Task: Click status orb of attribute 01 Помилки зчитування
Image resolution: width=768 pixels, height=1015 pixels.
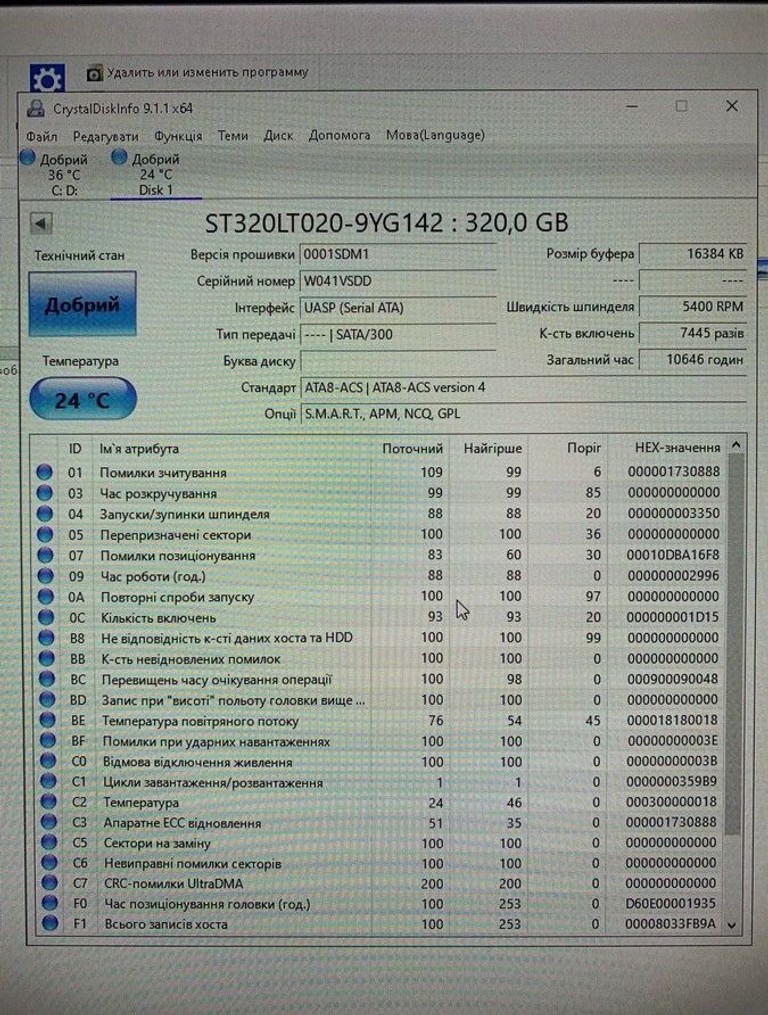Action: coord(44,472)
